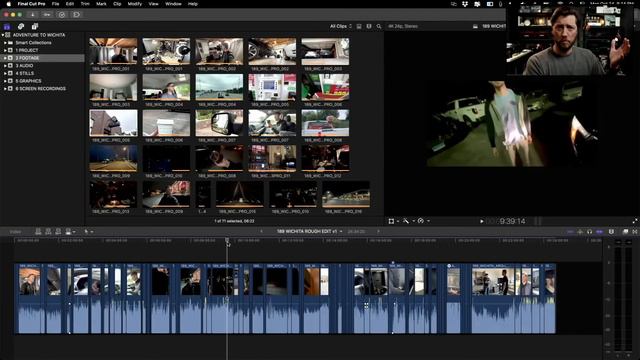Click the viewer video preview
640x360 pixels.
(x=512, y=124)
